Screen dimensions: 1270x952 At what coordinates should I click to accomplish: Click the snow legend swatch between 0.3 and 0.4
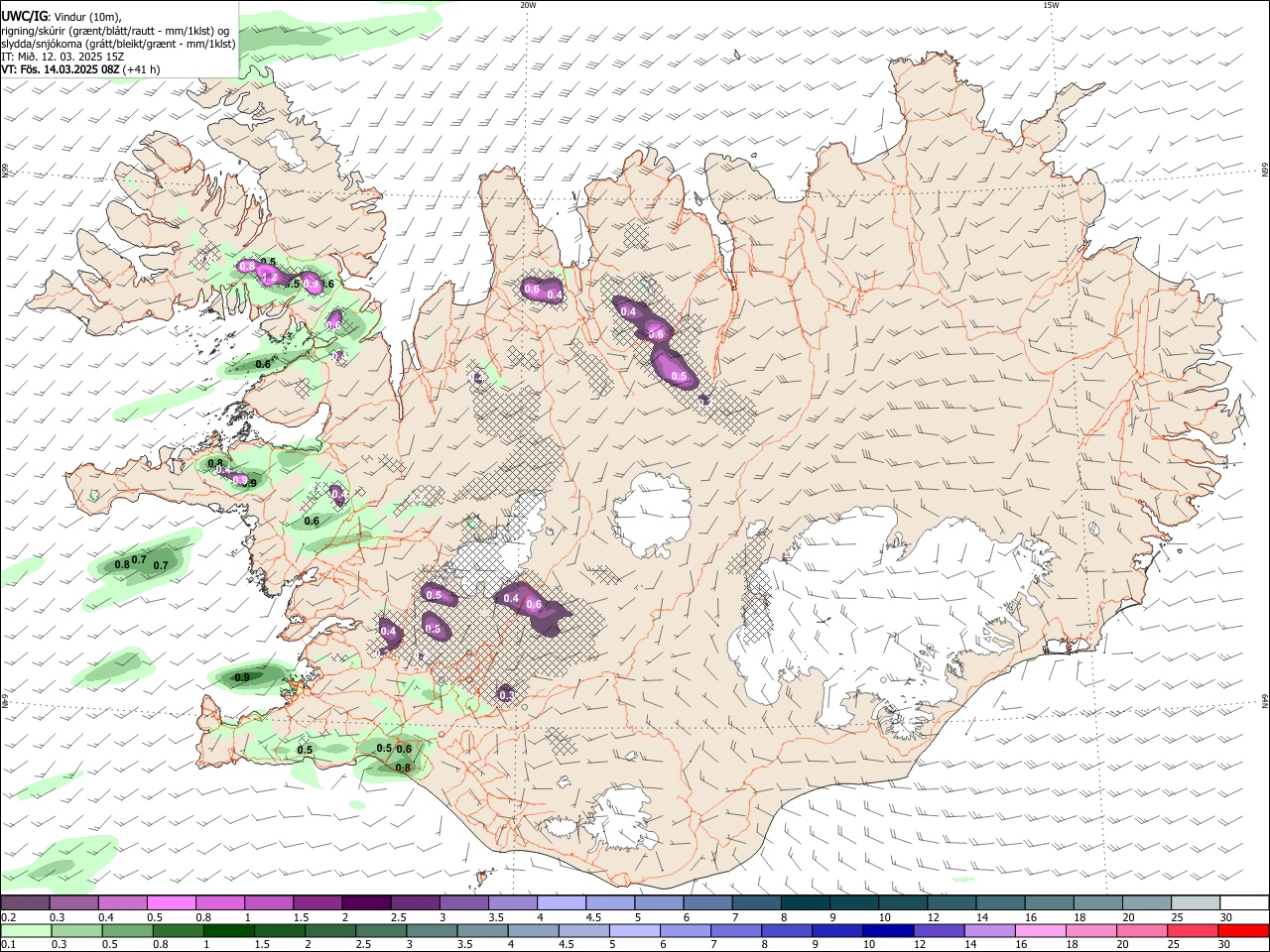(73, 902)
